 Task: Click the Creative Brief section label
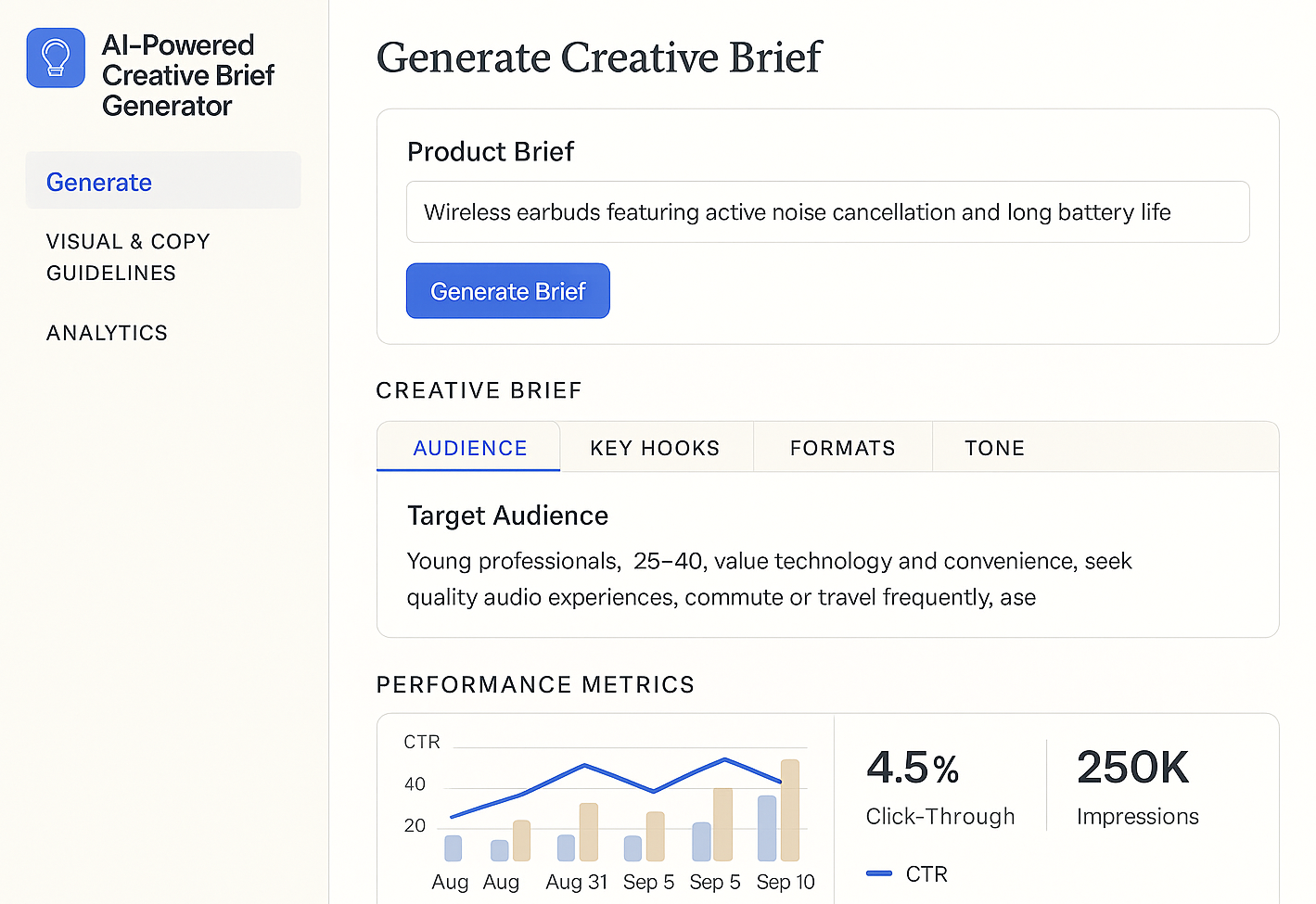(x=479, y=390)
